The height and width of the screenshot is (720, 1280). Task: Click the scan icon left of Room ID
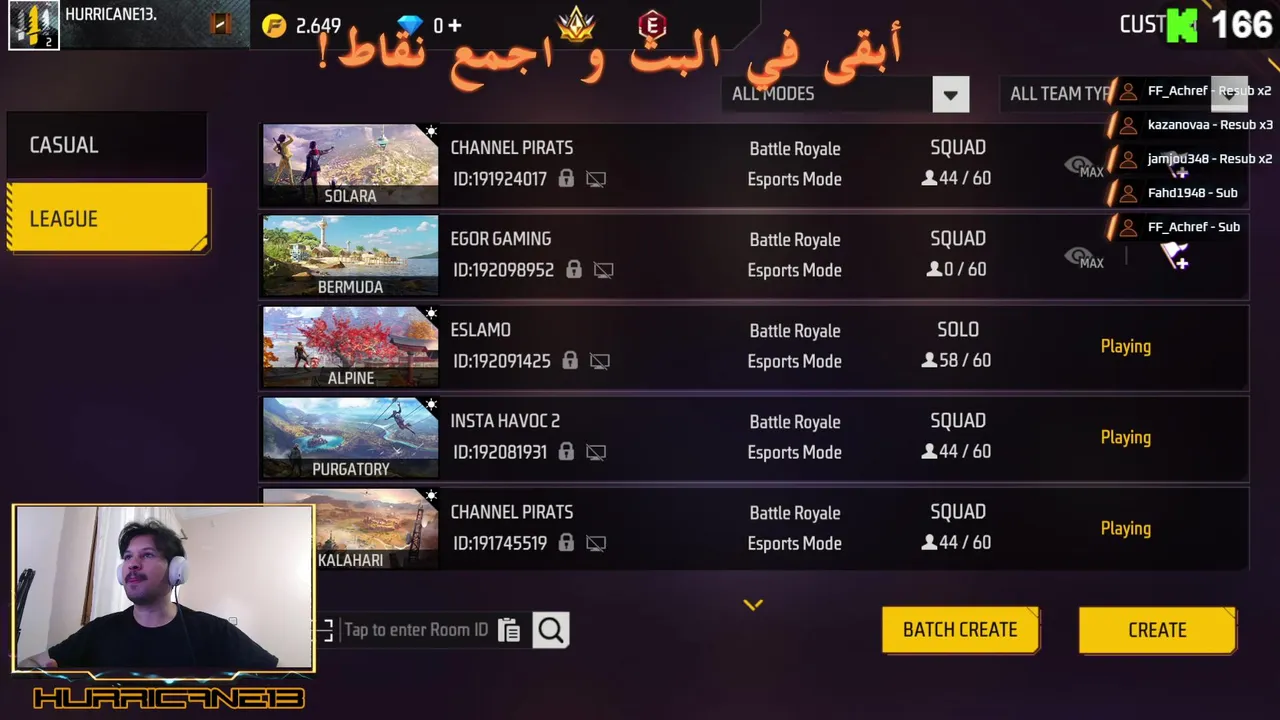(325, 630)
